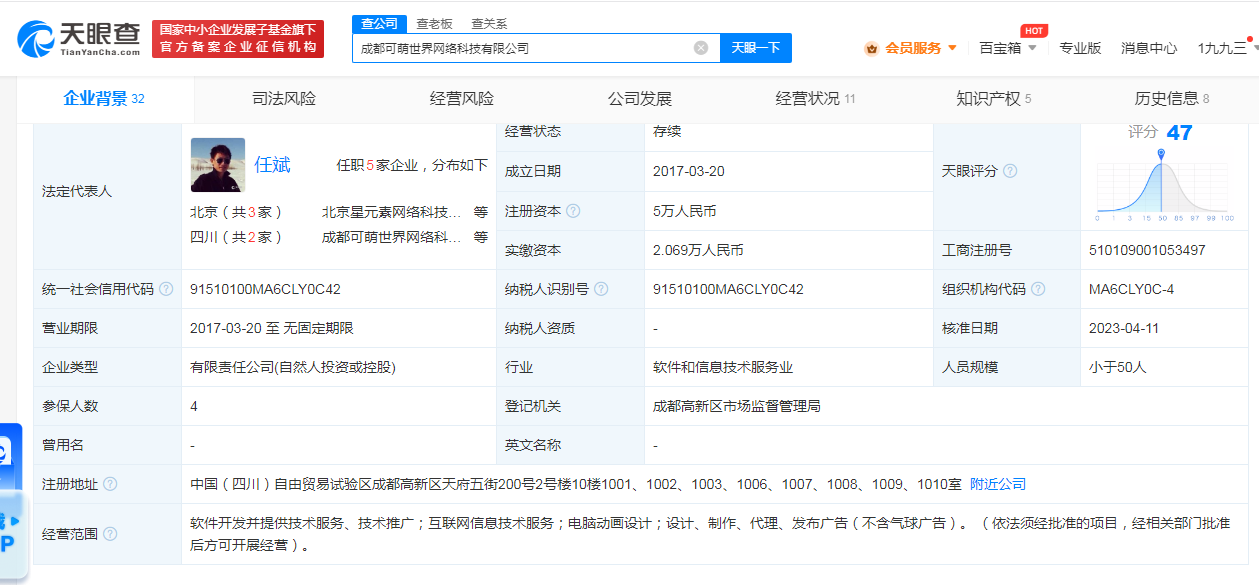1259x585 pixels.
Task: Click the registration authority 成都高新区市场监督管理局
Action: click(737, 406)
